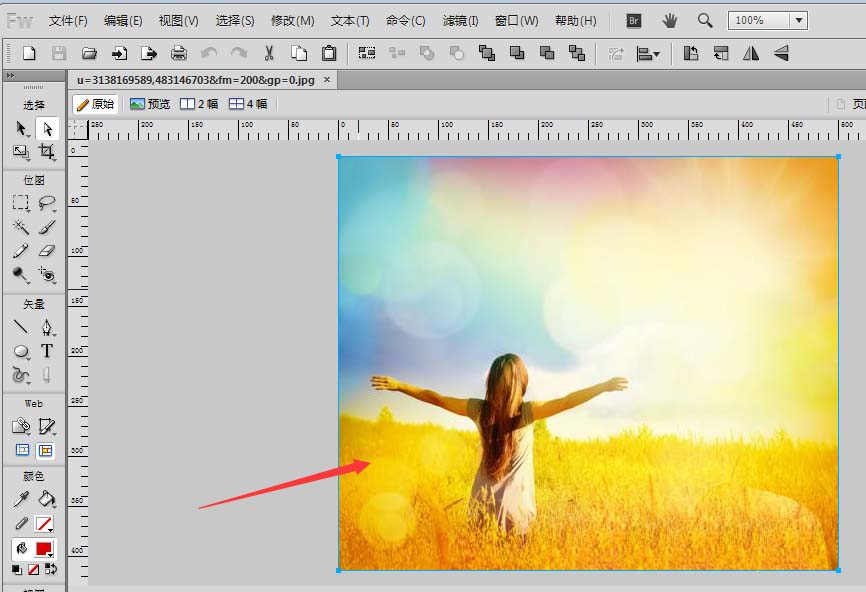Open the 100% zoom level dropdown
Screen dimensions: 866x592
coord(797,20)
